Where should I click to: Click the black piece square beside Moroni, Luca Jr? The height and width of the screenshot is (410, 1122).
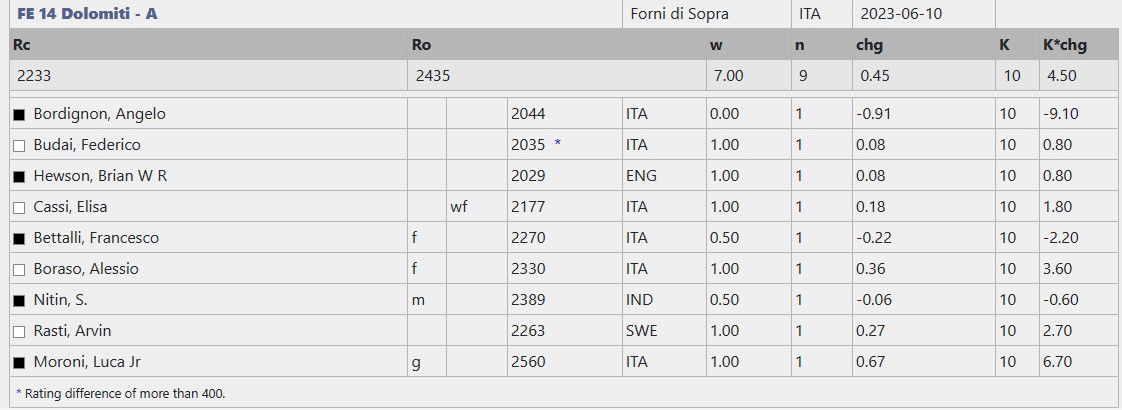19,363
